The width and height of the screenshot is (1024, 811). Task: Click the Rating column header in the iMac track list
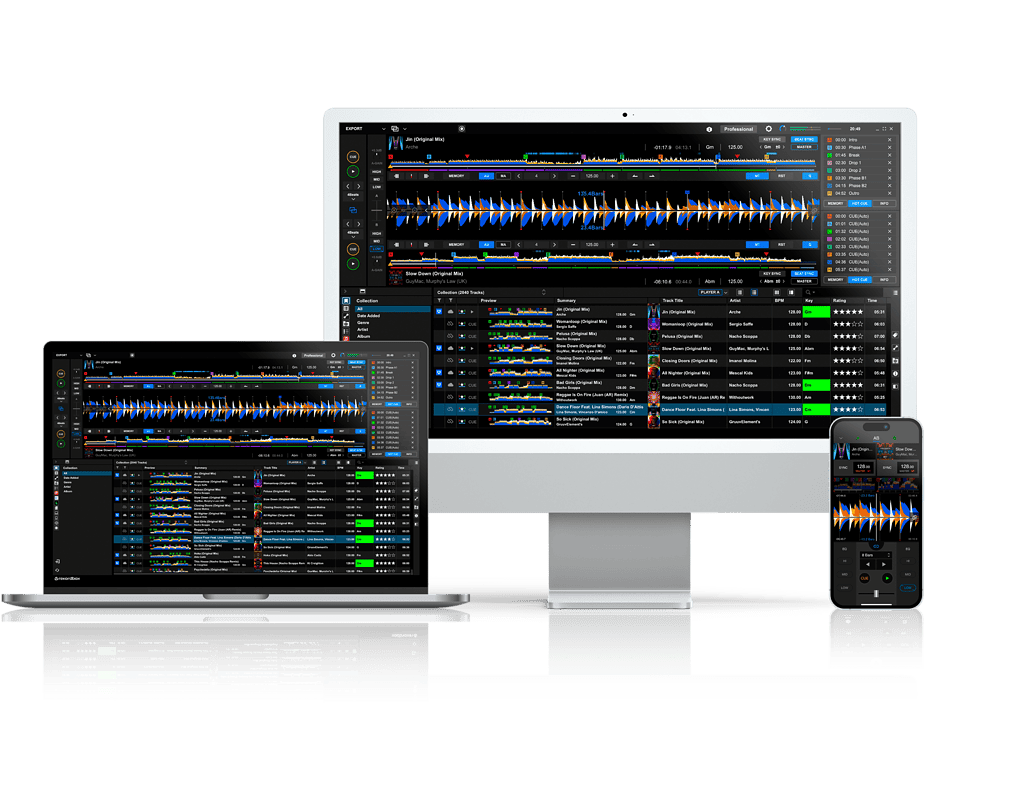point(839,300)
